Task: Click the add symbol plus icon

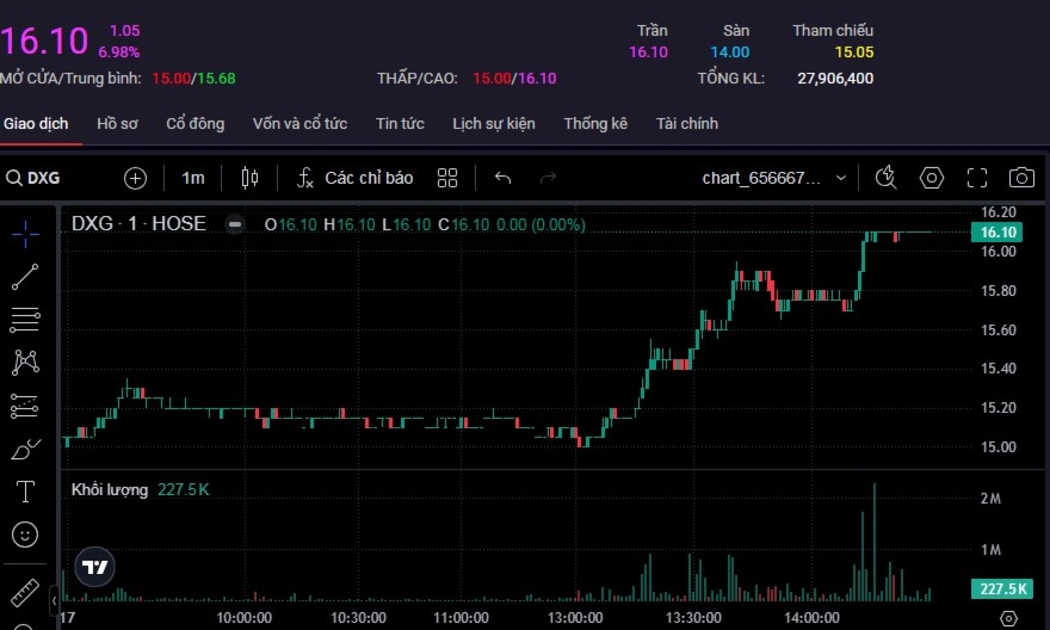Action: click(135, 178)
